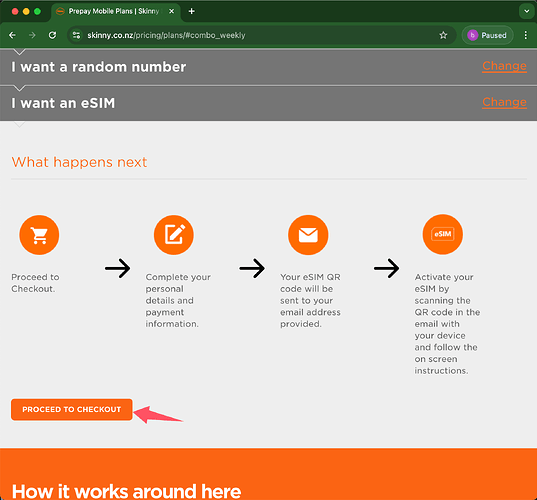Click the 'Your eSIM QR code' step text
Viewport: 537px width, 500px height.
(x=310, y=300)
